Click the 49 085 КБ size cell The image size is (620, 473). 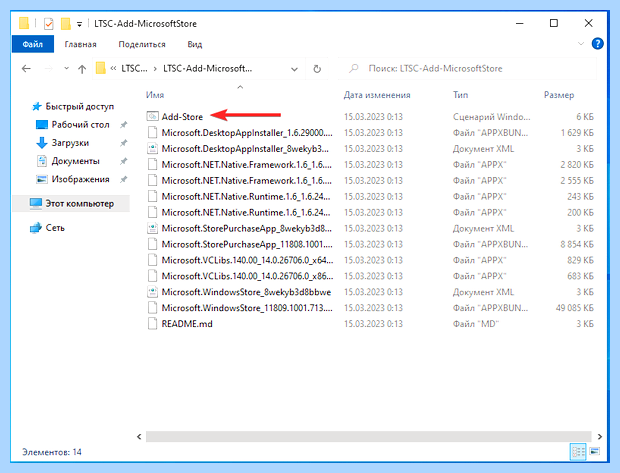coord(575,308)
